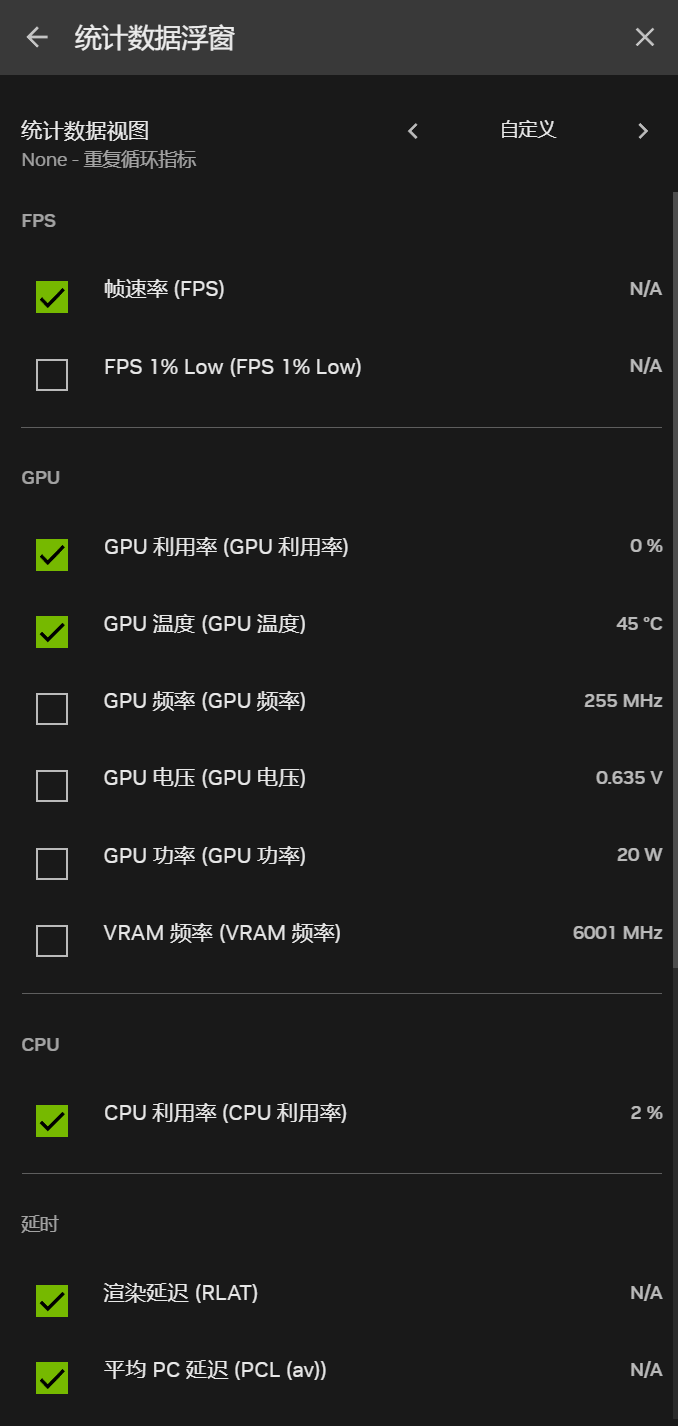This screenshot has width=678, height=1426.
Task: Enable the FPS 1% Low checkbox
Action: click(52, 375)
